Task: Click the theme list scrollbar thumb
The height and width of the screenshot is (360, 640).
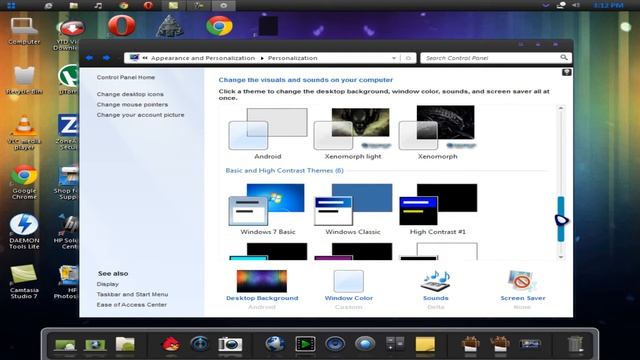Action: 561,219
